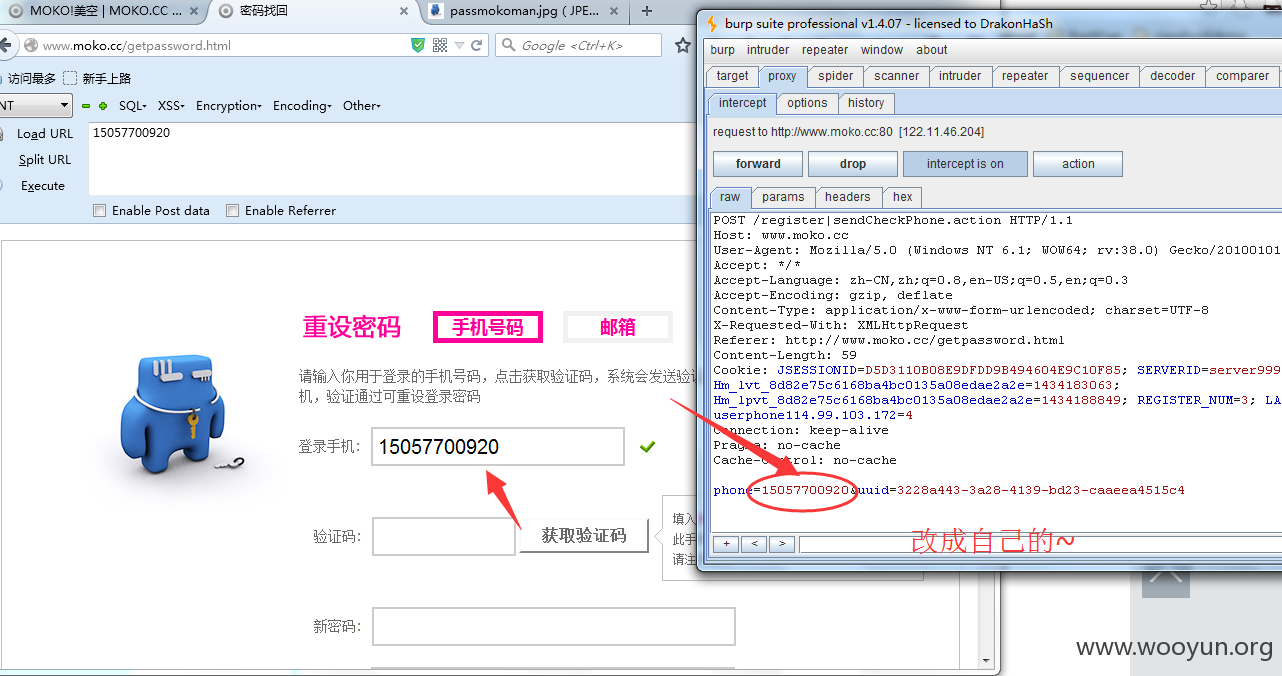Click HackBar Execute
The image size is (1282, 676).
(43, 186)
